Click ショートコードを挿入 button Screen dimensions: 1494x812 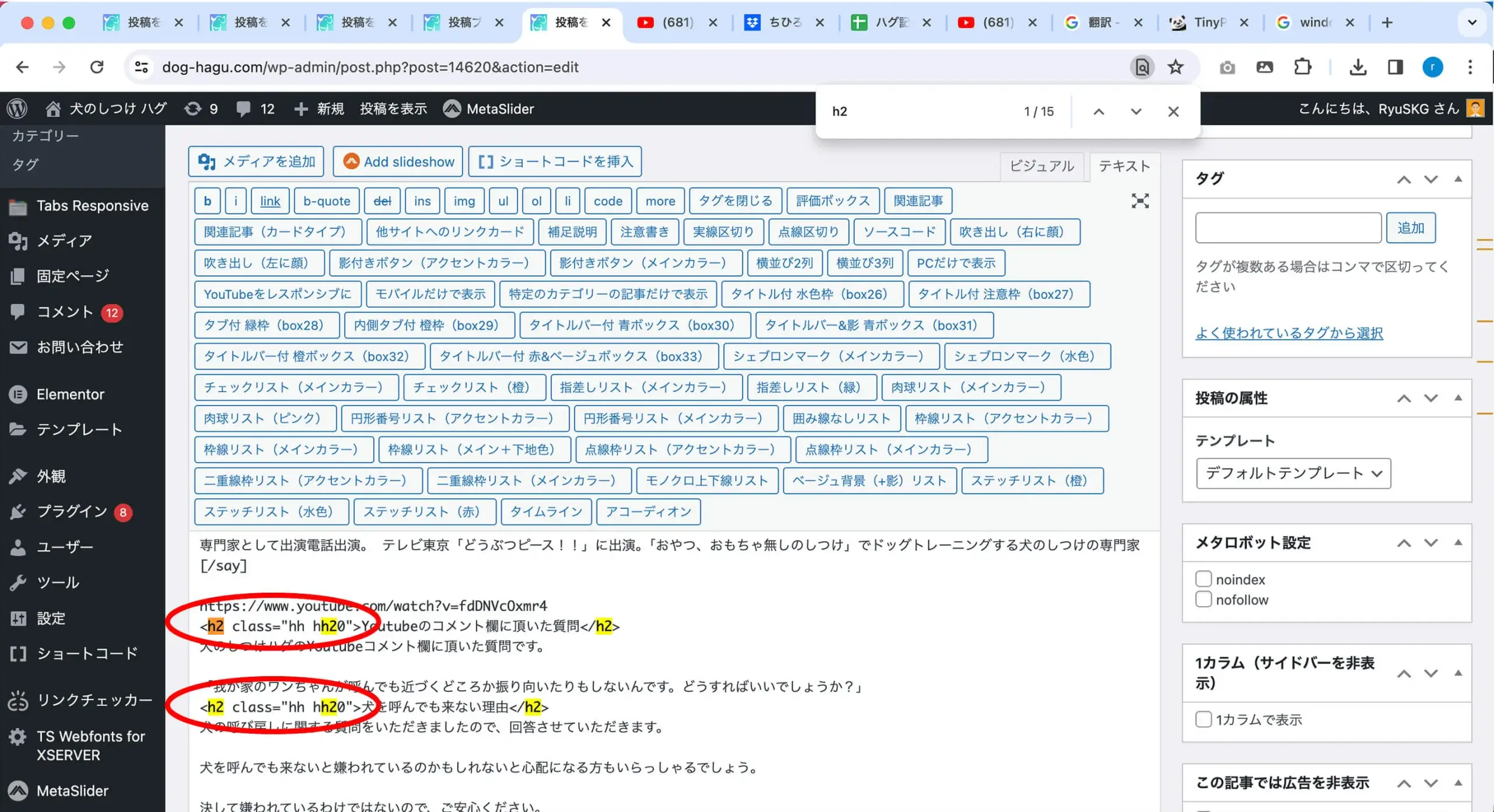(555, 161)
